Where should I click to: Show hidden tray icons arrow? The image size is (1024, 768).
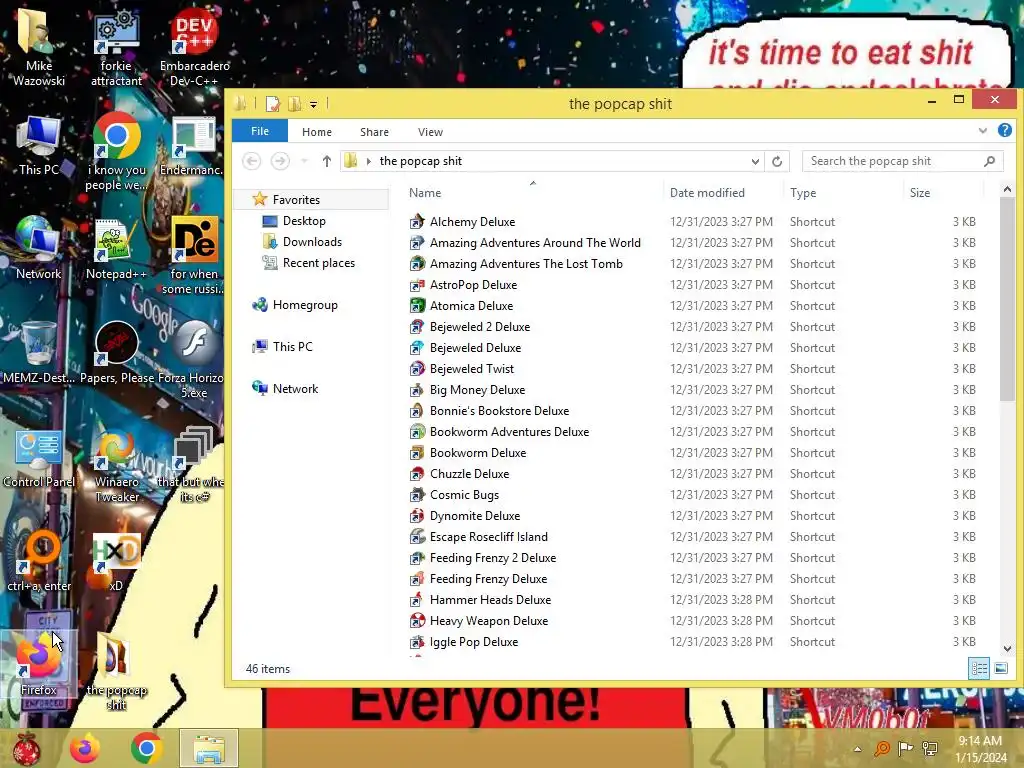857,749
